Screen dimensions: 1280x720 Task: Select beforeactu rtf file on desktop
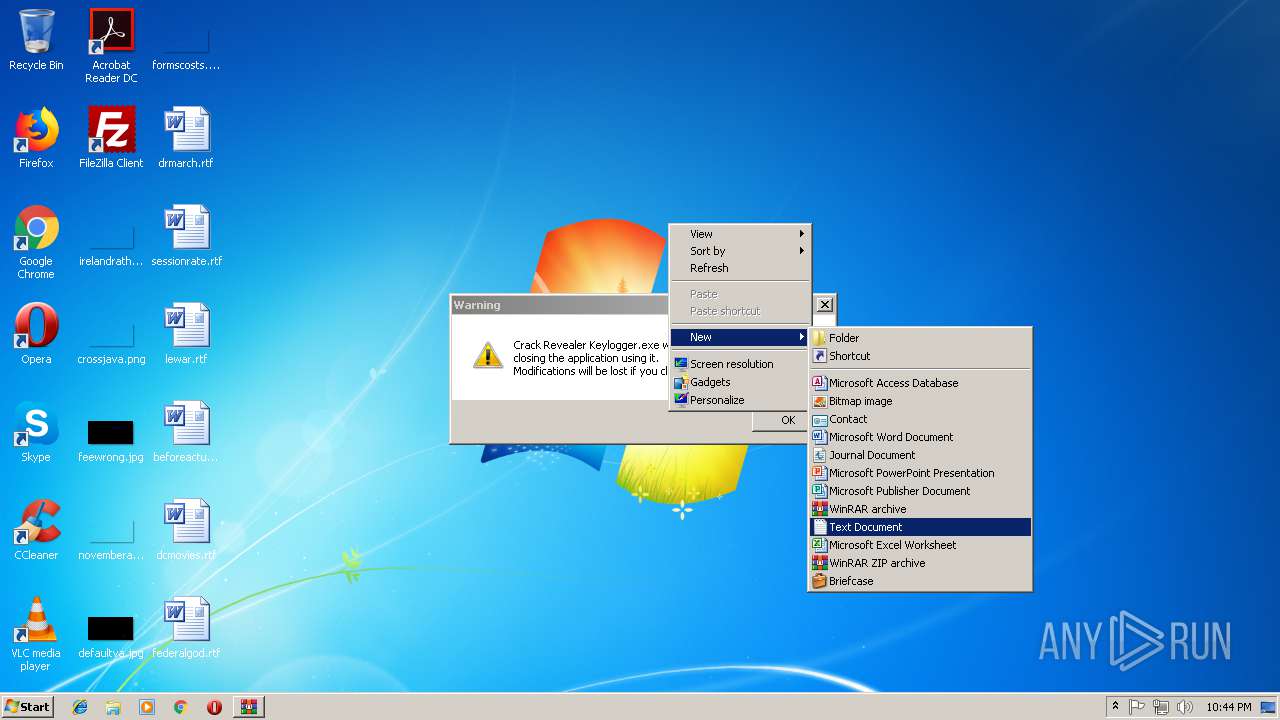pos(186,432)
